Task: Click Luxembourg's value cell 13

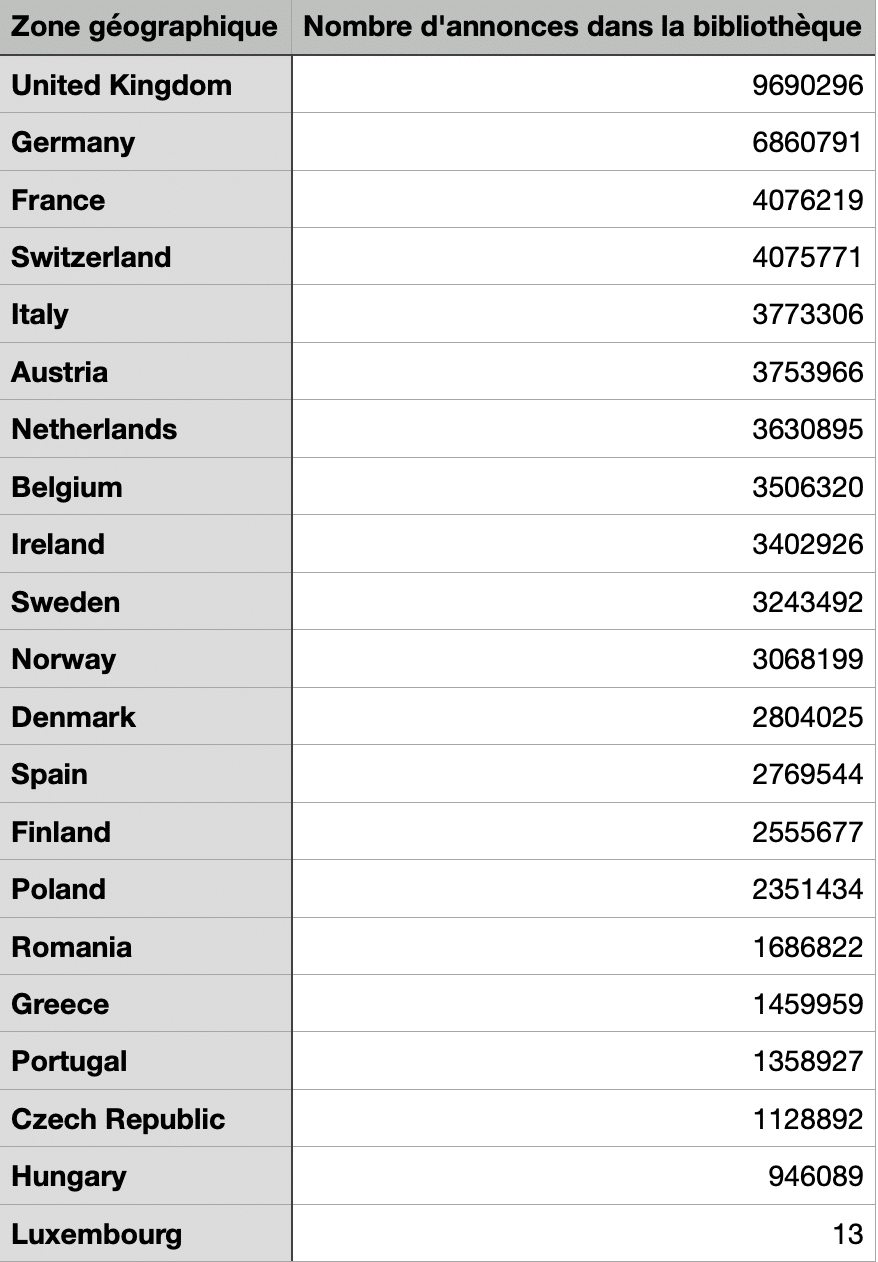Action: point(847,1234)
